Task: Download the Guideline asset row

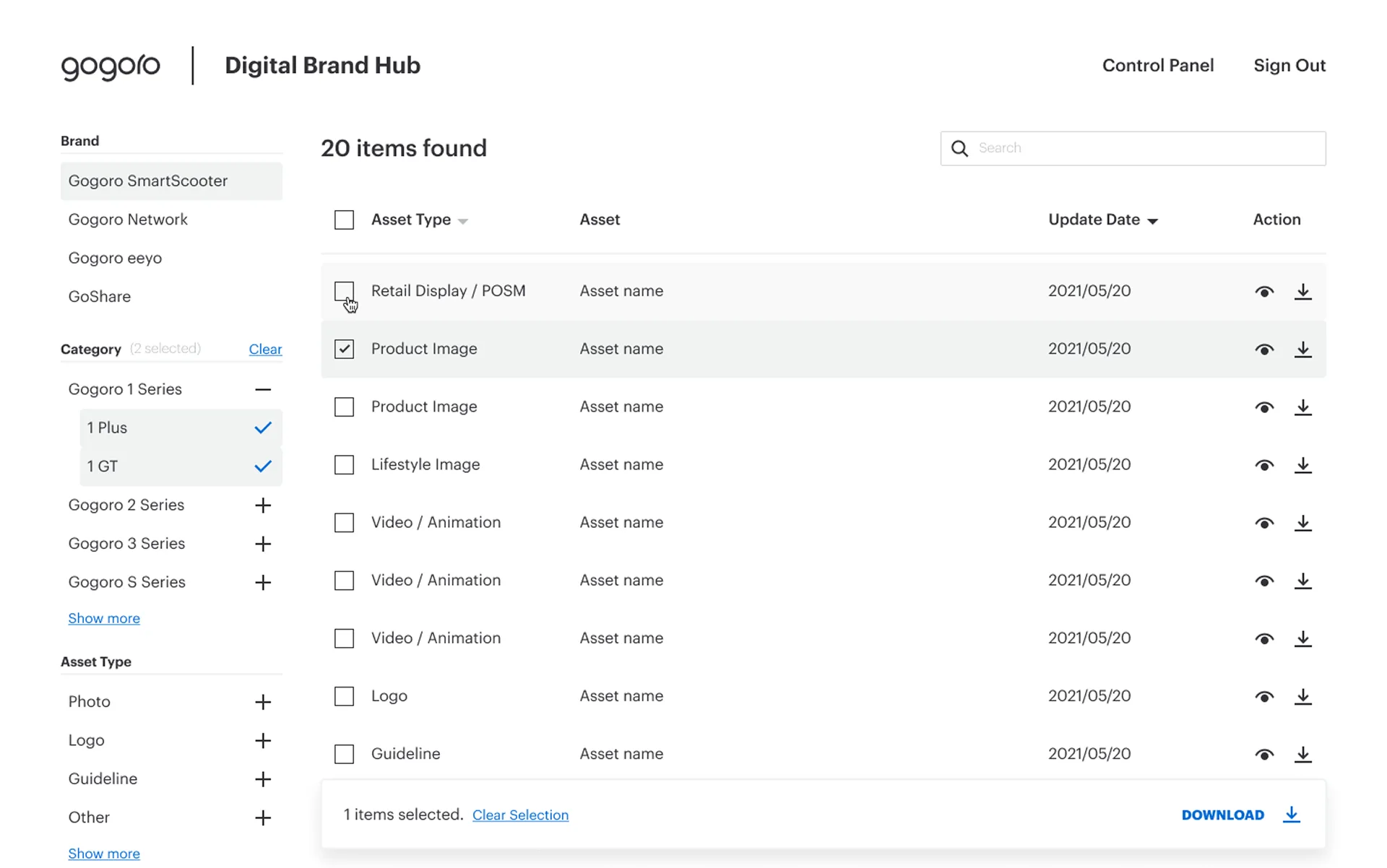Action: coord(1302,753)
